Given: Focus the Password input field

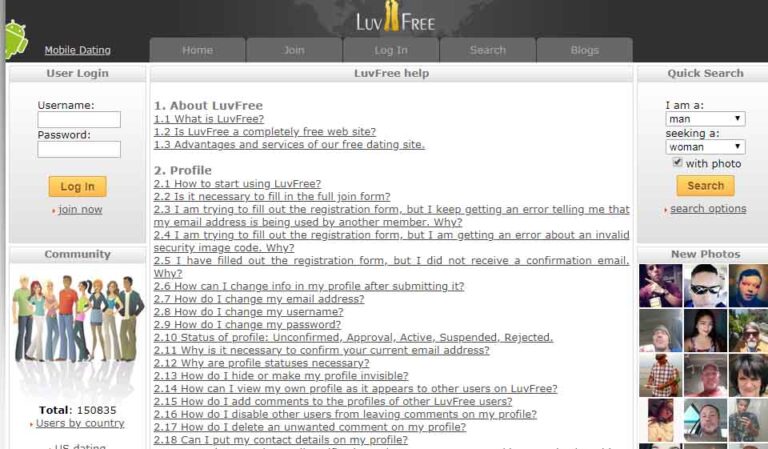Looking at the screenshot, I should pos(79,149).
